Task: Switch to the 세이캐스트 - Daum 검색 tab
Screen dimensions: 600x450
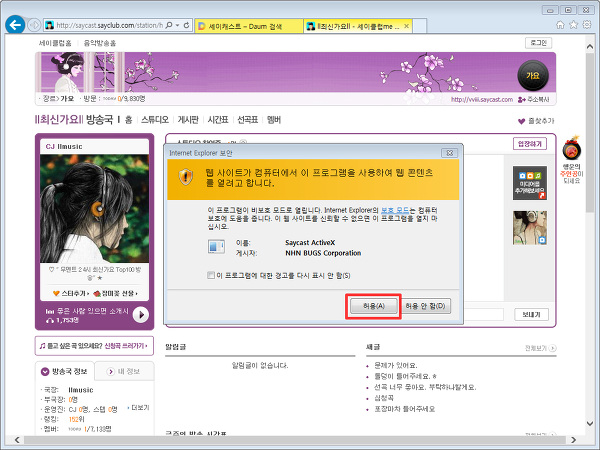Action: click(x=249, y=26)
